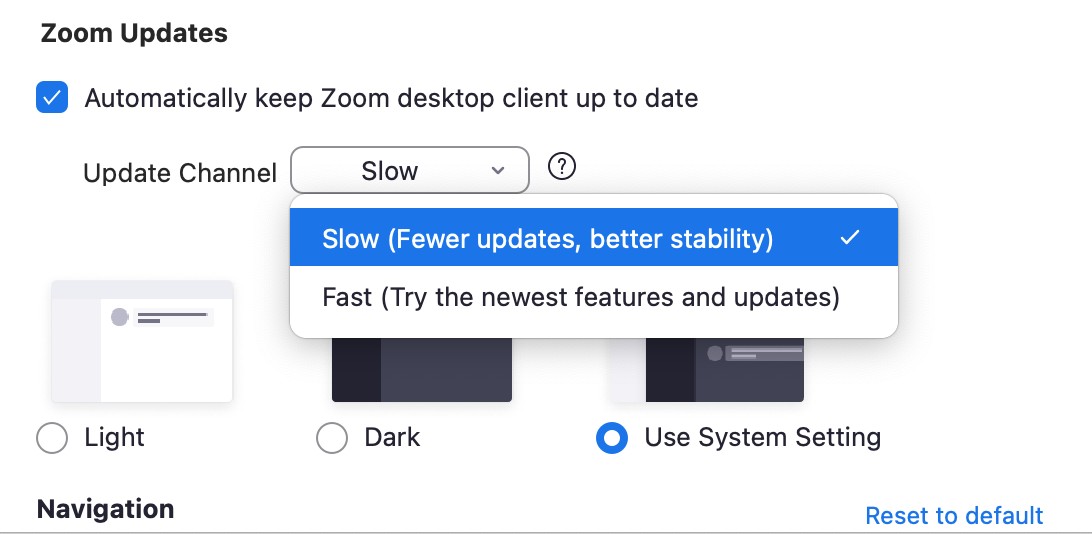The width and height of the screenshot is (1092, 534).
Task: Click the 'Automatically keep Zoom desktop client' label text
Action: click(x=391, y=98)
